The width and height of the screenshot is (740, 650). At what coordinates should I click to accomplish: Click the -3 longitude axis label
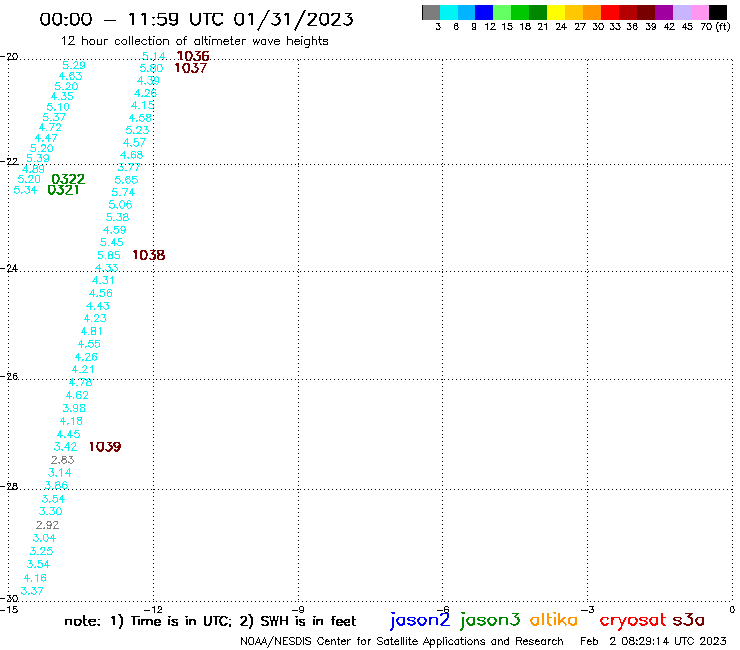coord(587,609)
